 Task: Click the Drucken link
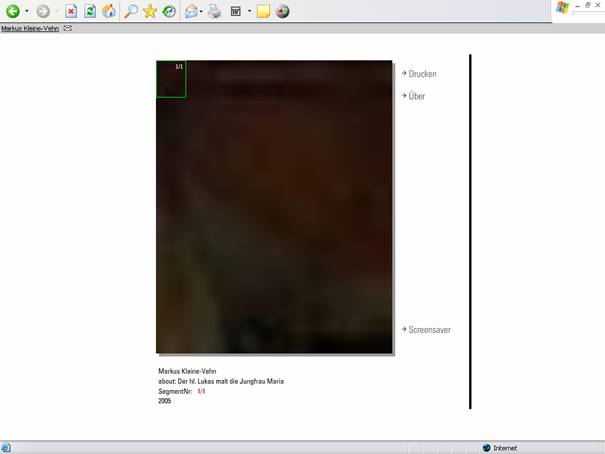(x=422, y=74)
